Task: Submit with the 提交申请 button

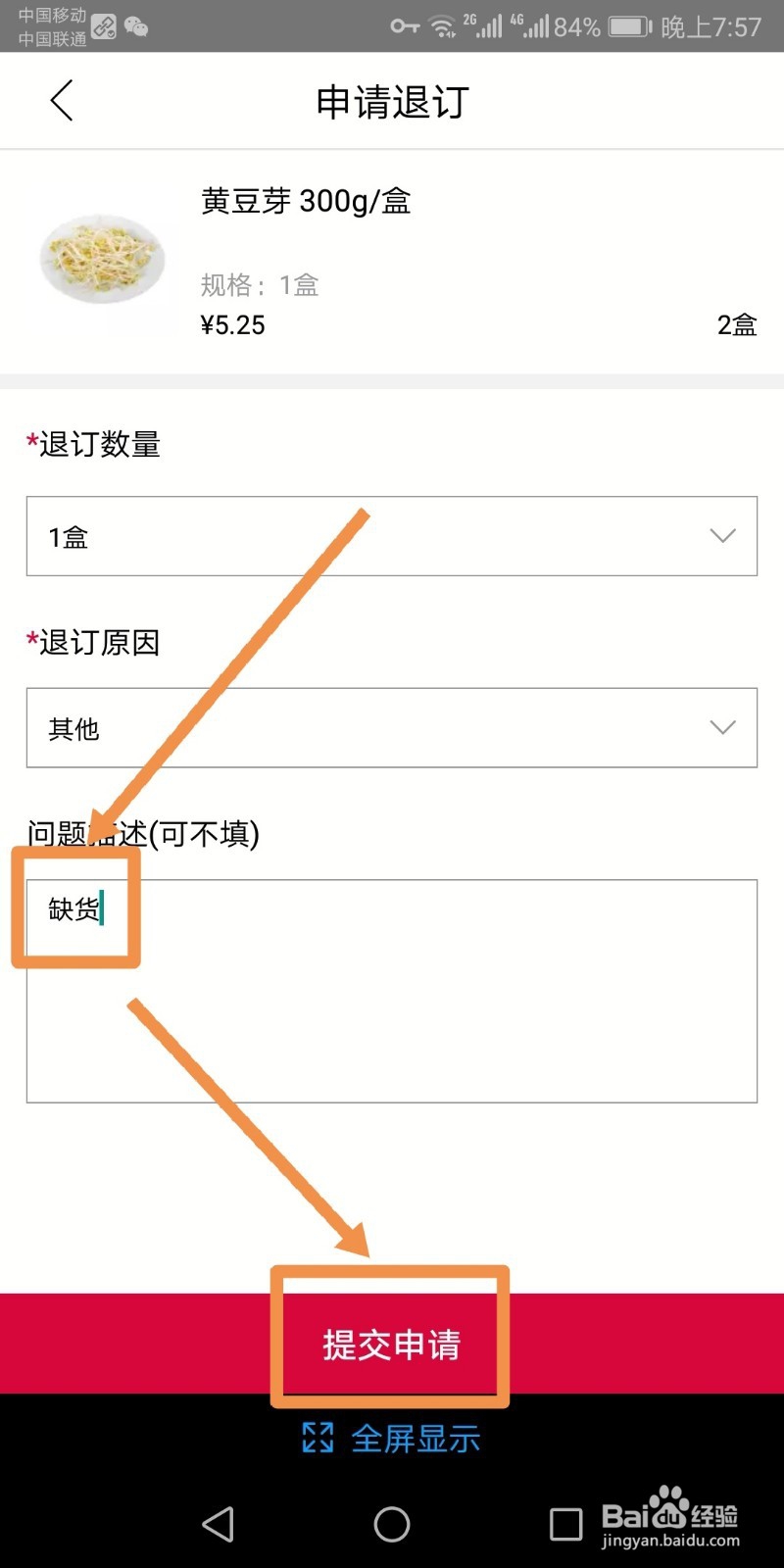Action: click(x=392, y=1344)
